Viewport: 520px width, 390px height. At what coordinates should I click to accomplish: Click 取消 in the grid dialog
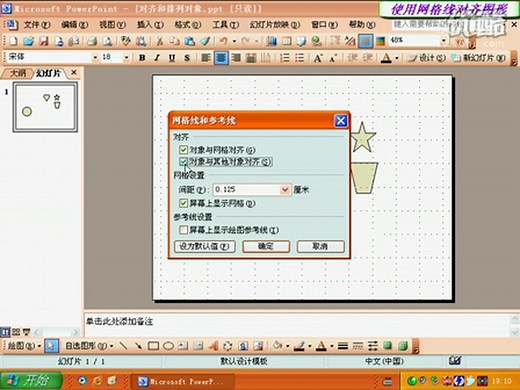click(320, 246)
